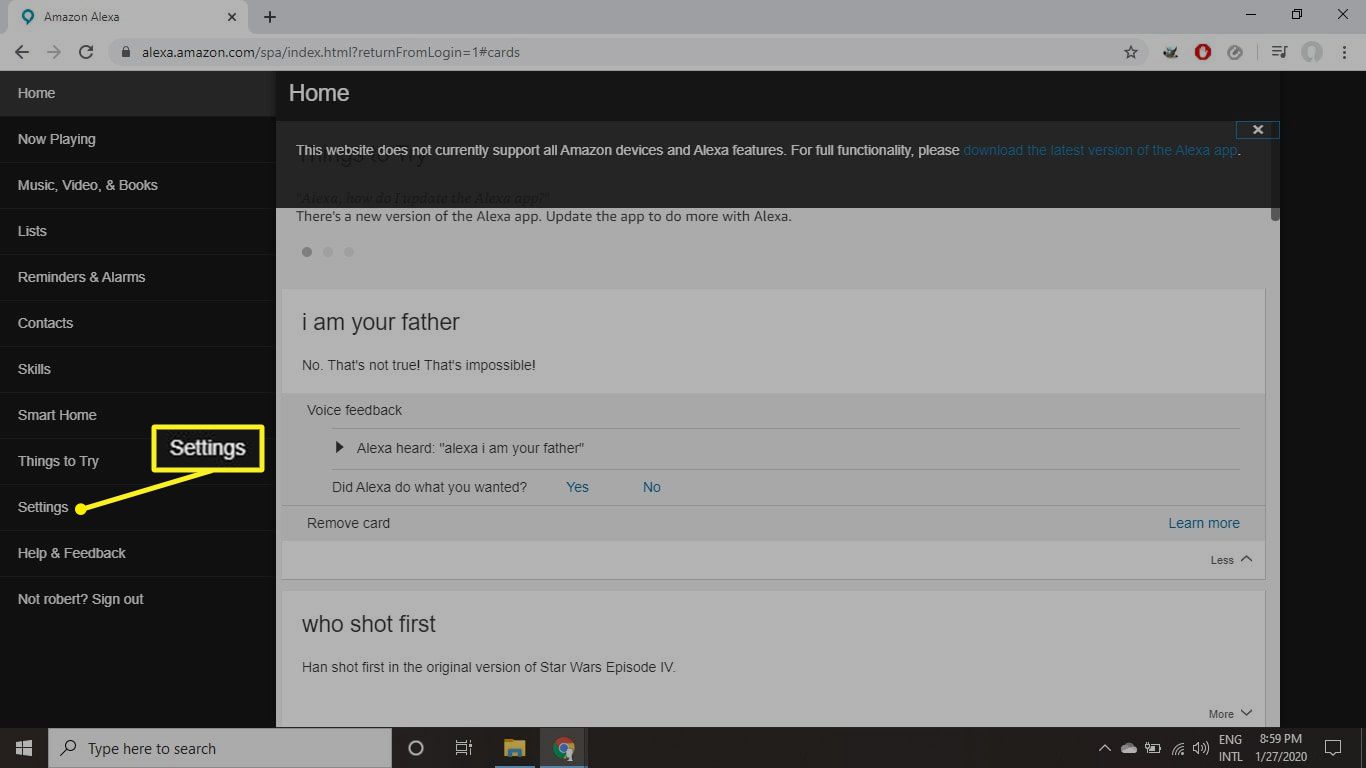The height and width of the screenshot is (768, 1366).
Task: Click the taskbar search box
Action: [220, 748]
